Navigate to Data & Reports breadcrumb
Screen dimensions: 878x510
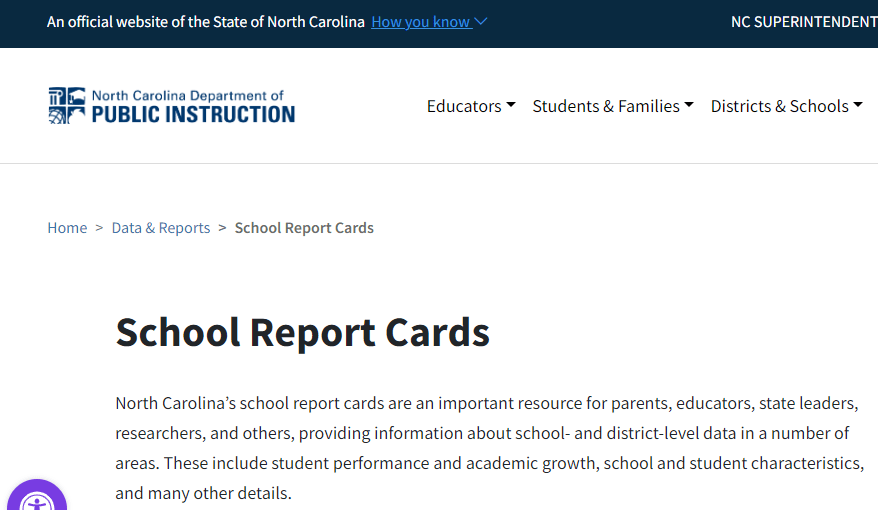pos(161,228)
